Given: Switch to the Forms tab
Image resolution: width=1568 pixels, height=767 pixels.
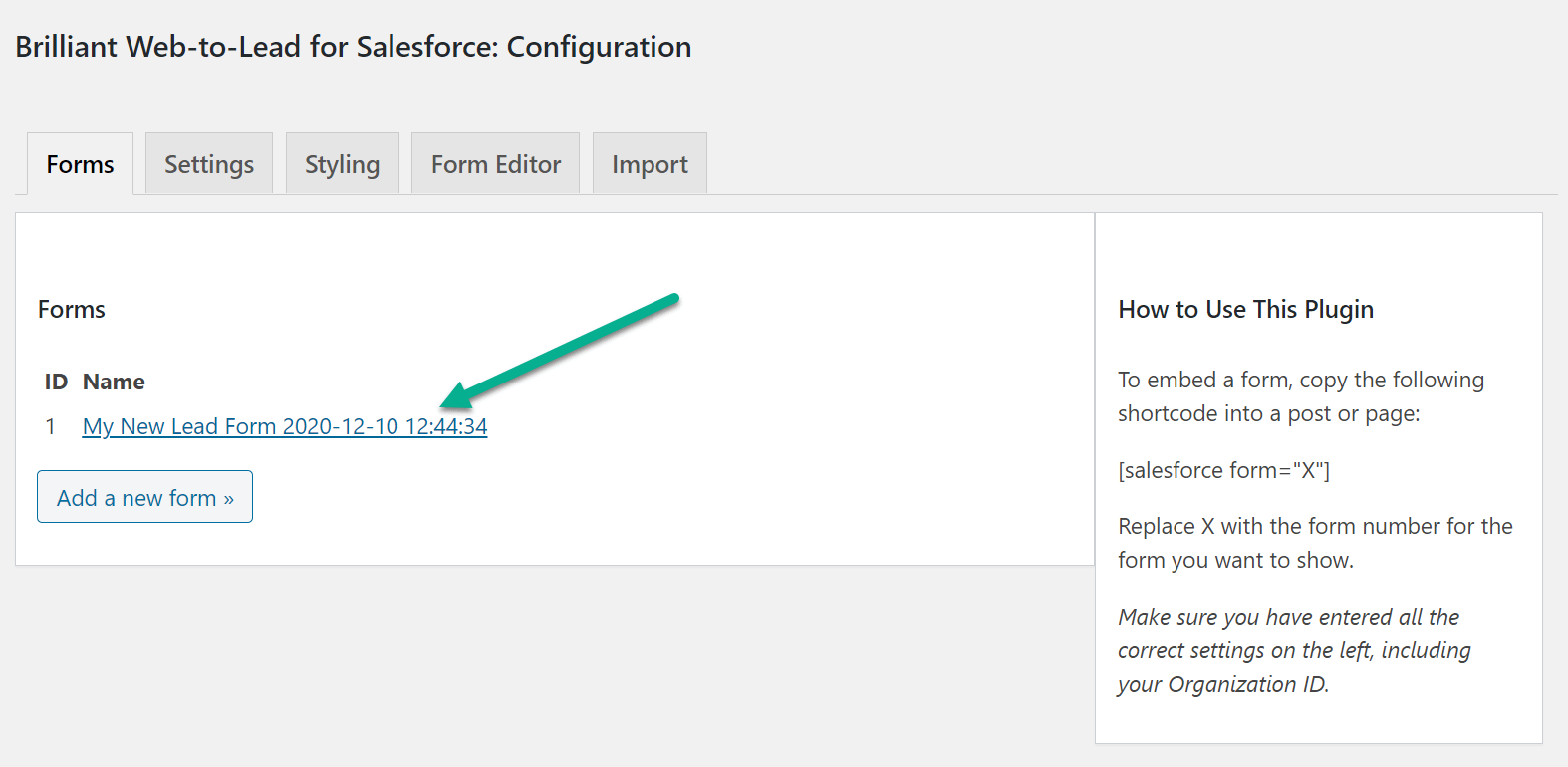Looking at the screenshot, I should click(x=80, y=164).
